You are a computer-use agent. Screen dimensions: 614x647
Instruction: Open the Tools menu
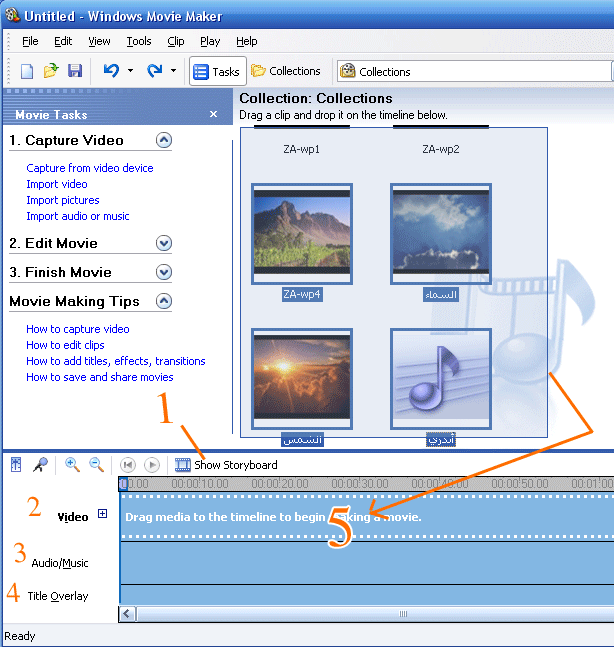[x=139, y=41]
